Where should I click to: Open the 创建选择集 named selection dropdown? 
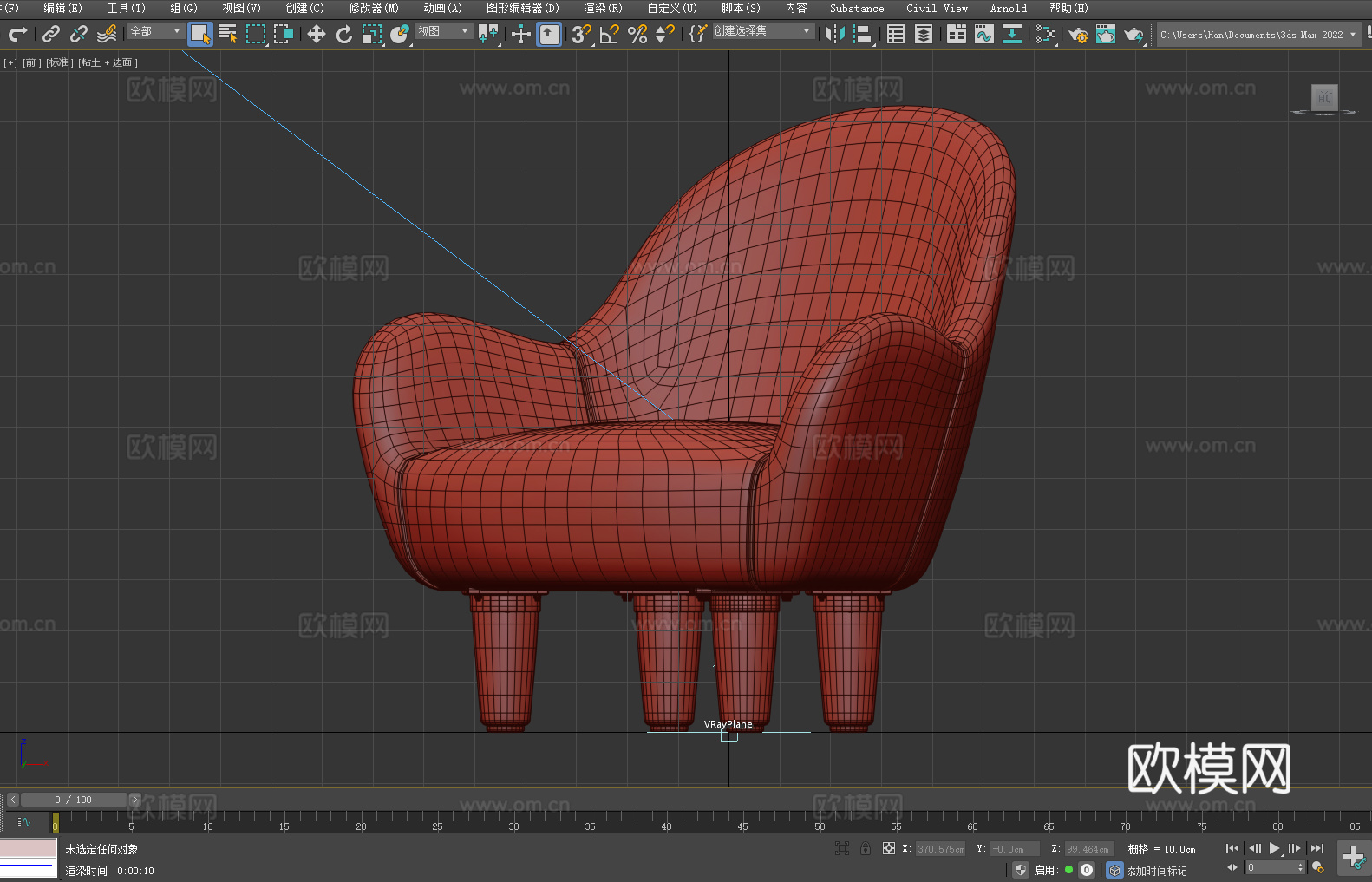[x=763, y=31]
